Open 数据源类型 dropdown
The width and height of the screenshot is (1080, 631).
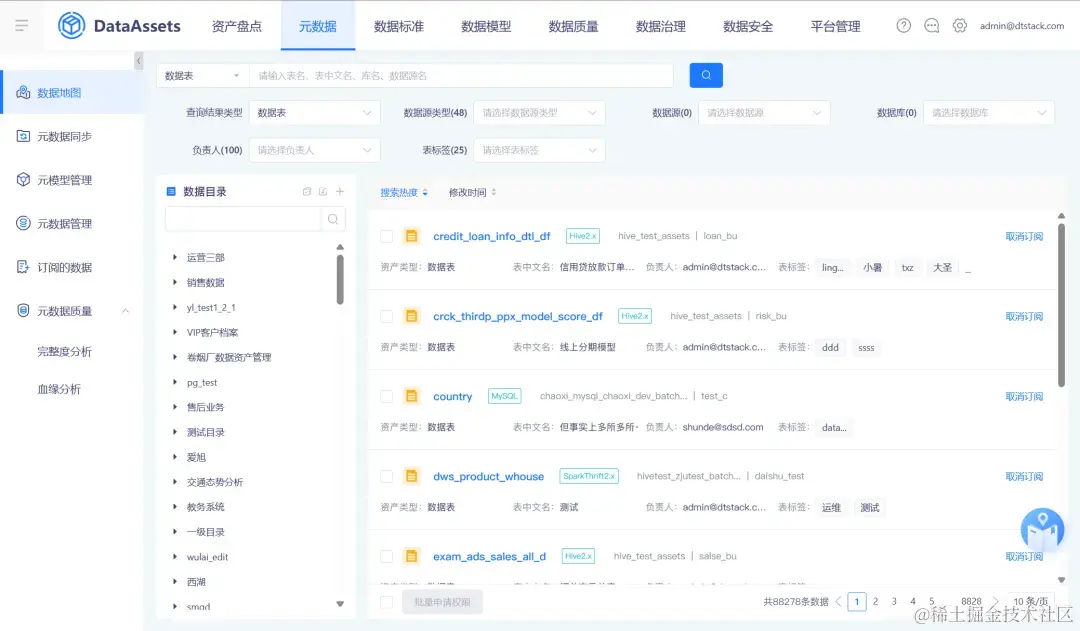click(539, 112)
